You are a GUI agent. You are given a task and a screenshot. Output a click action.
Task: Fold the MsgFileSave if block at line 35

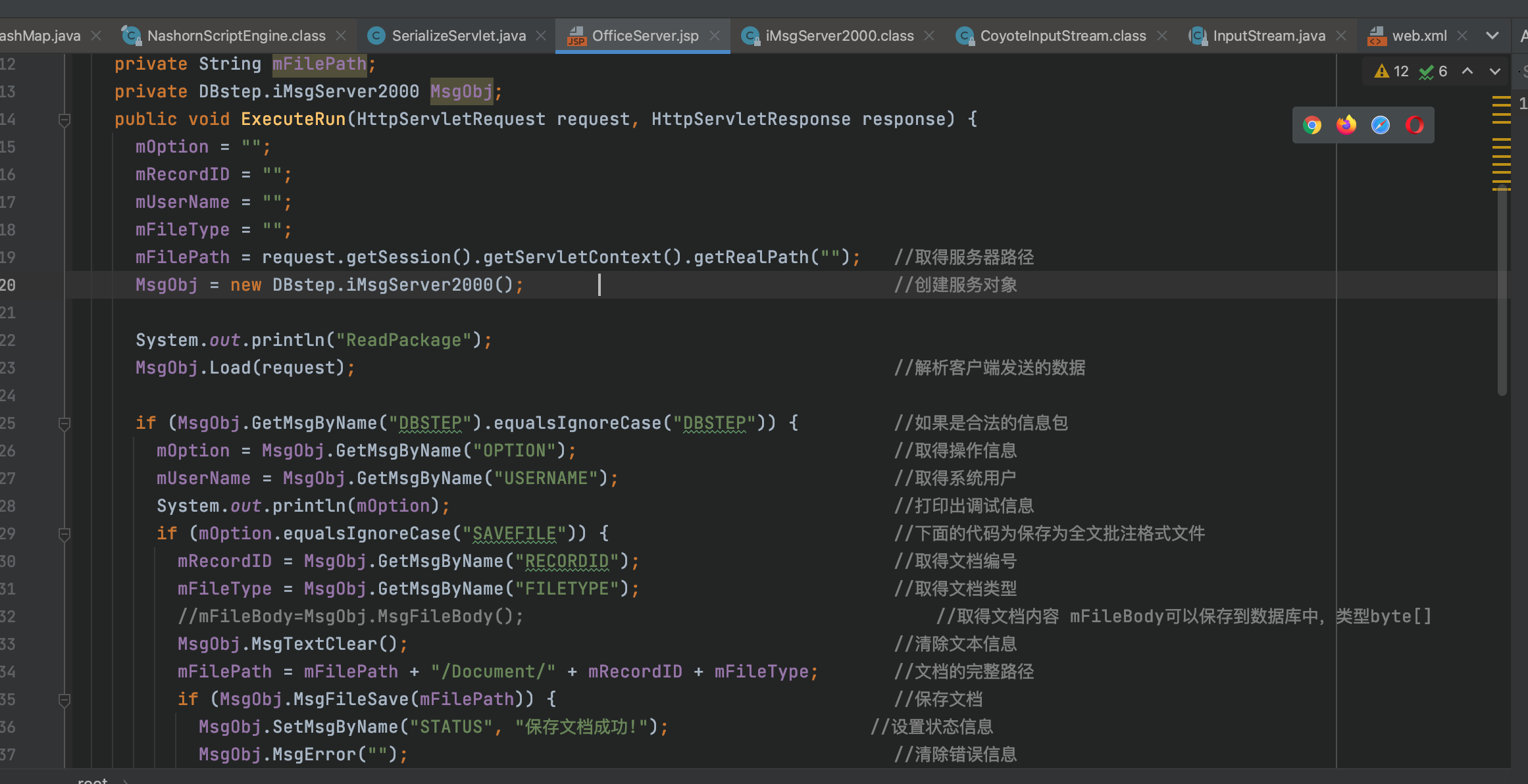pyautogui.click(x=64, y=700)
